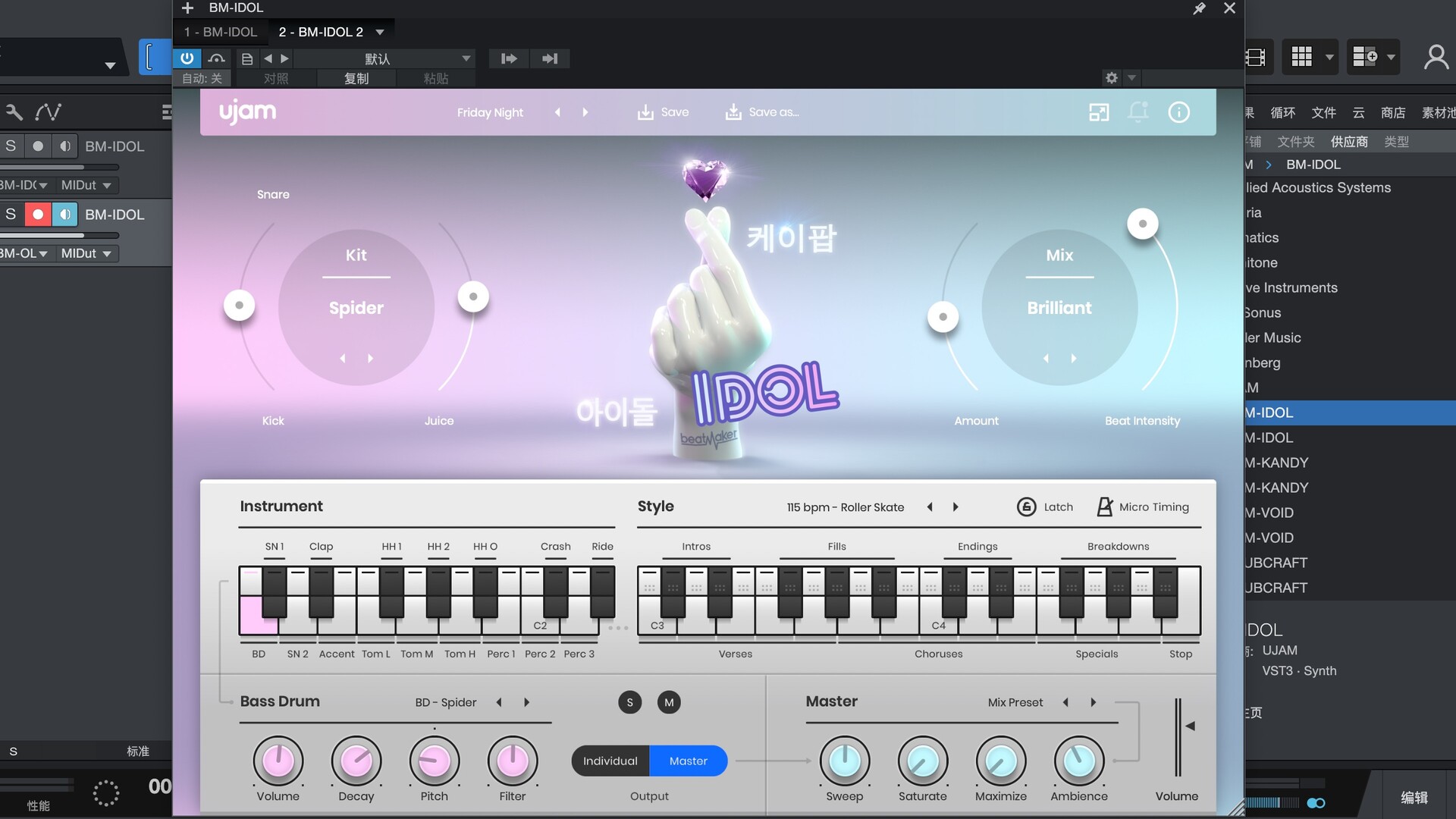The height and width of the screenshot is (819, 1456).
Task: Open the wrench tool icon in track panel
Action: click(x=14, y=112)
